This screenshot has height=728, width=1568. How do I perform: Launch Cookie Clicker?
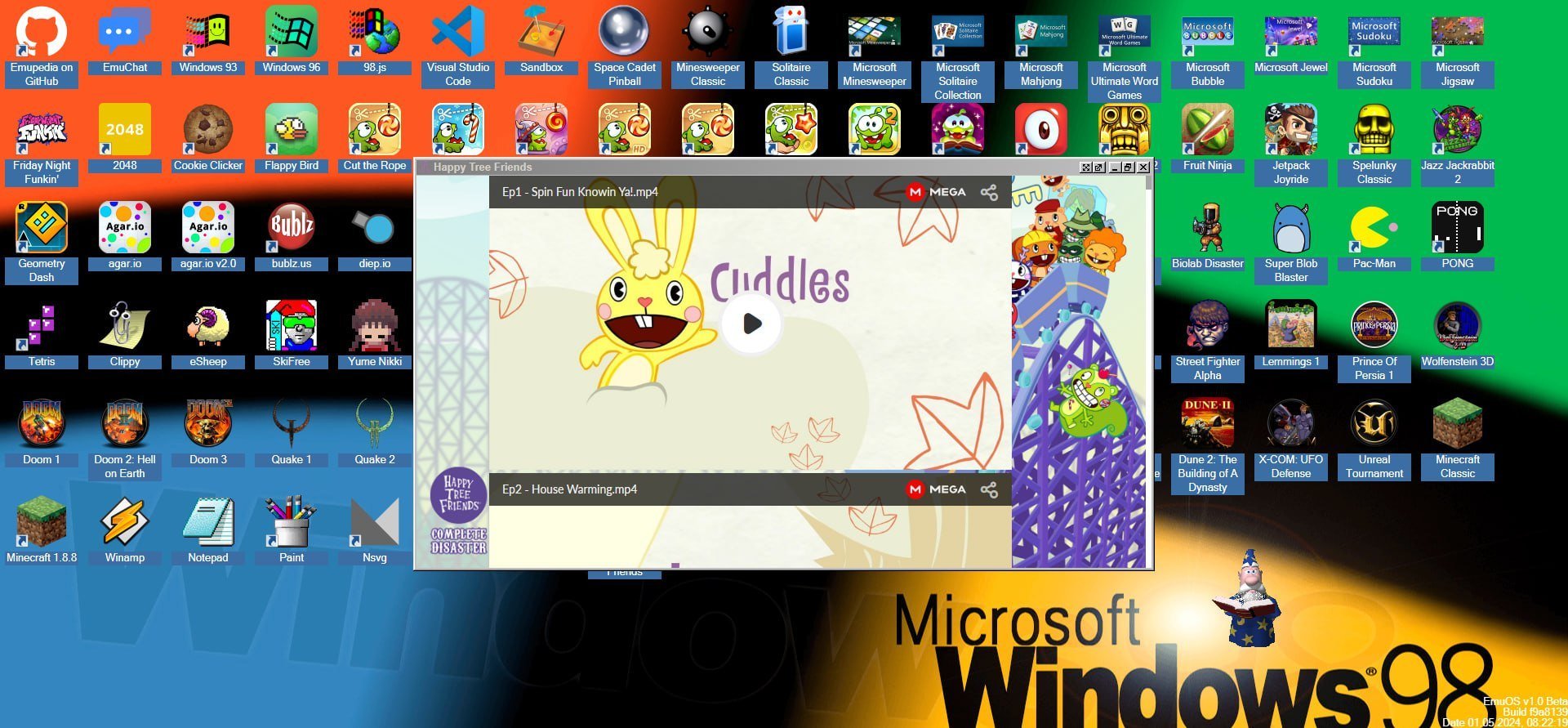pyautogui.click(x=208, y=137)
